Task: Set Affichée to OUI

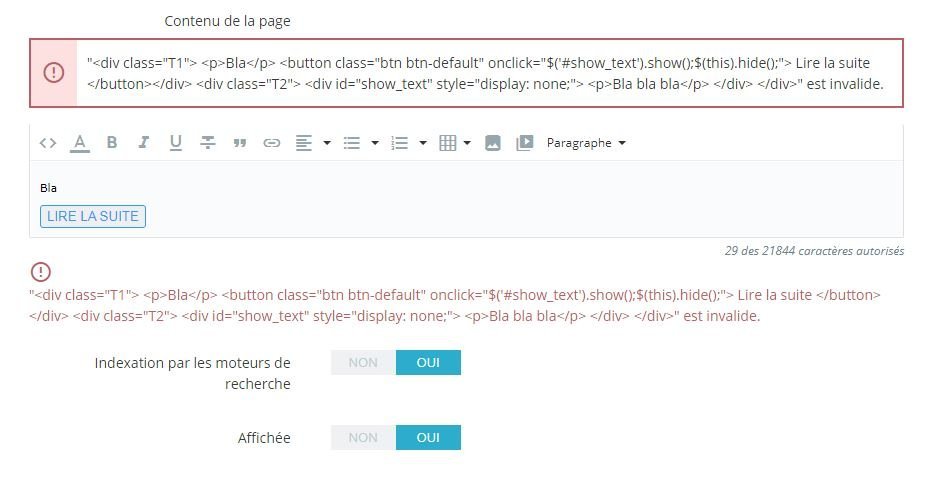Action: pyautogui.click(x=428, y=438)
